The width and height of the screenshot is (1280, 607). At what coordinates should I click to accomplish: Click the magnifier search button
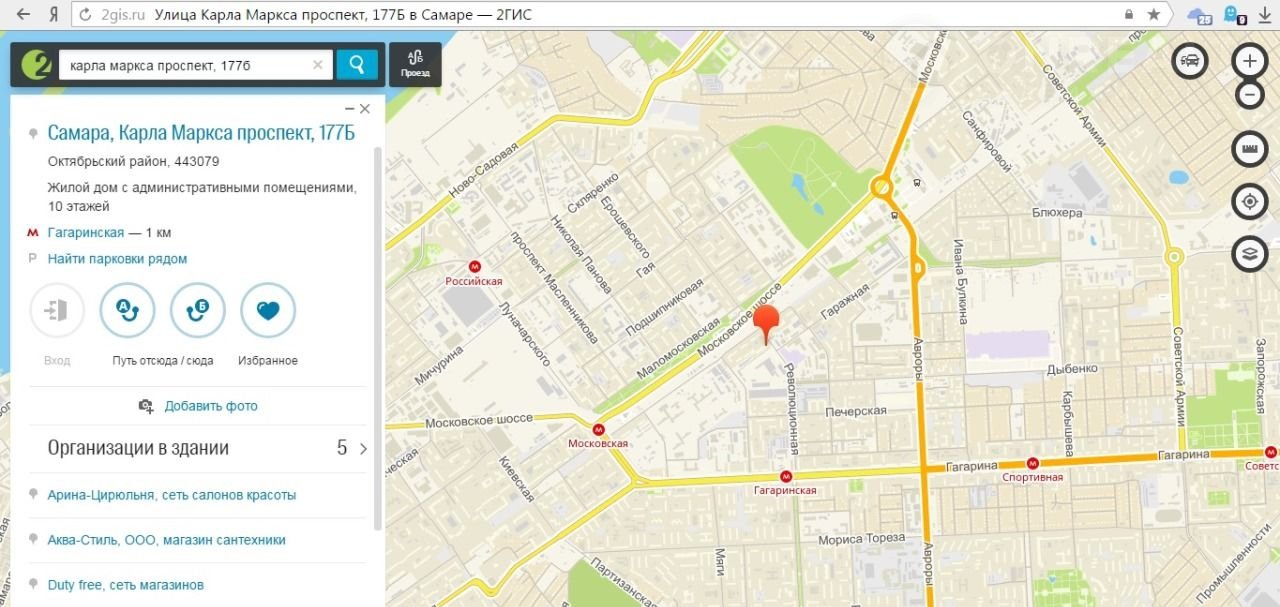click(x=356, y=65)
